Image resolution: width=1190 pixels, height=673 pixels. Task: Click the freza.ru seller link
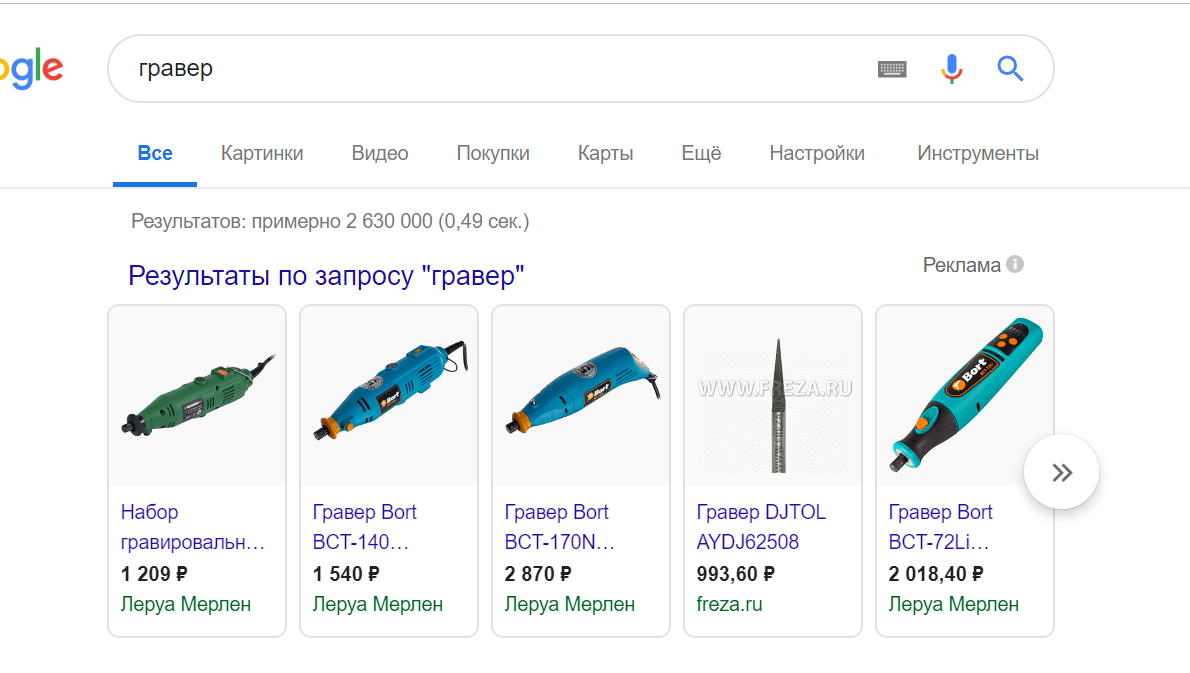(x=729, y=605)
